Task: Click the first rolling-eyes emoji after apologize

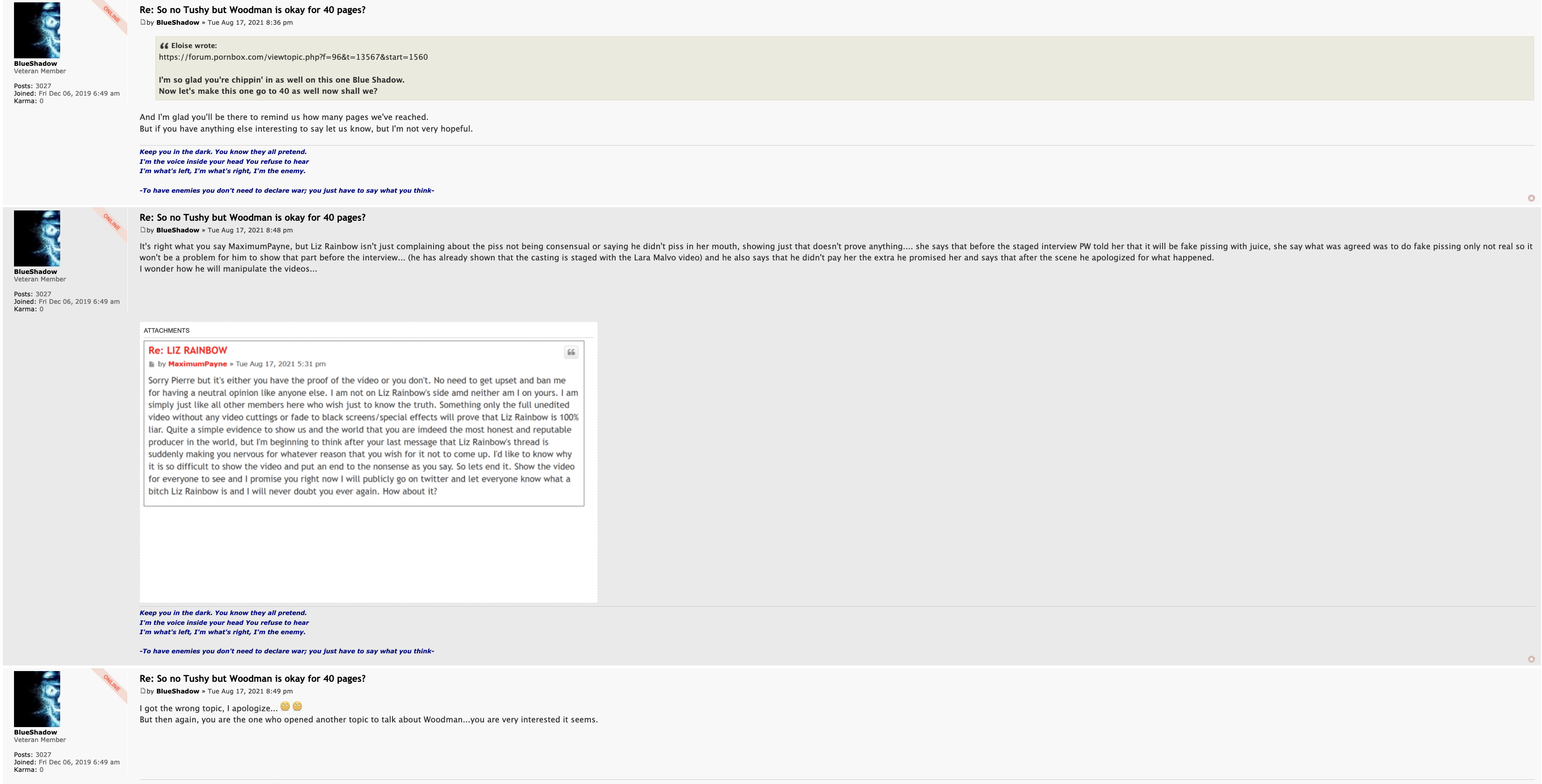Action: [285, 706]
